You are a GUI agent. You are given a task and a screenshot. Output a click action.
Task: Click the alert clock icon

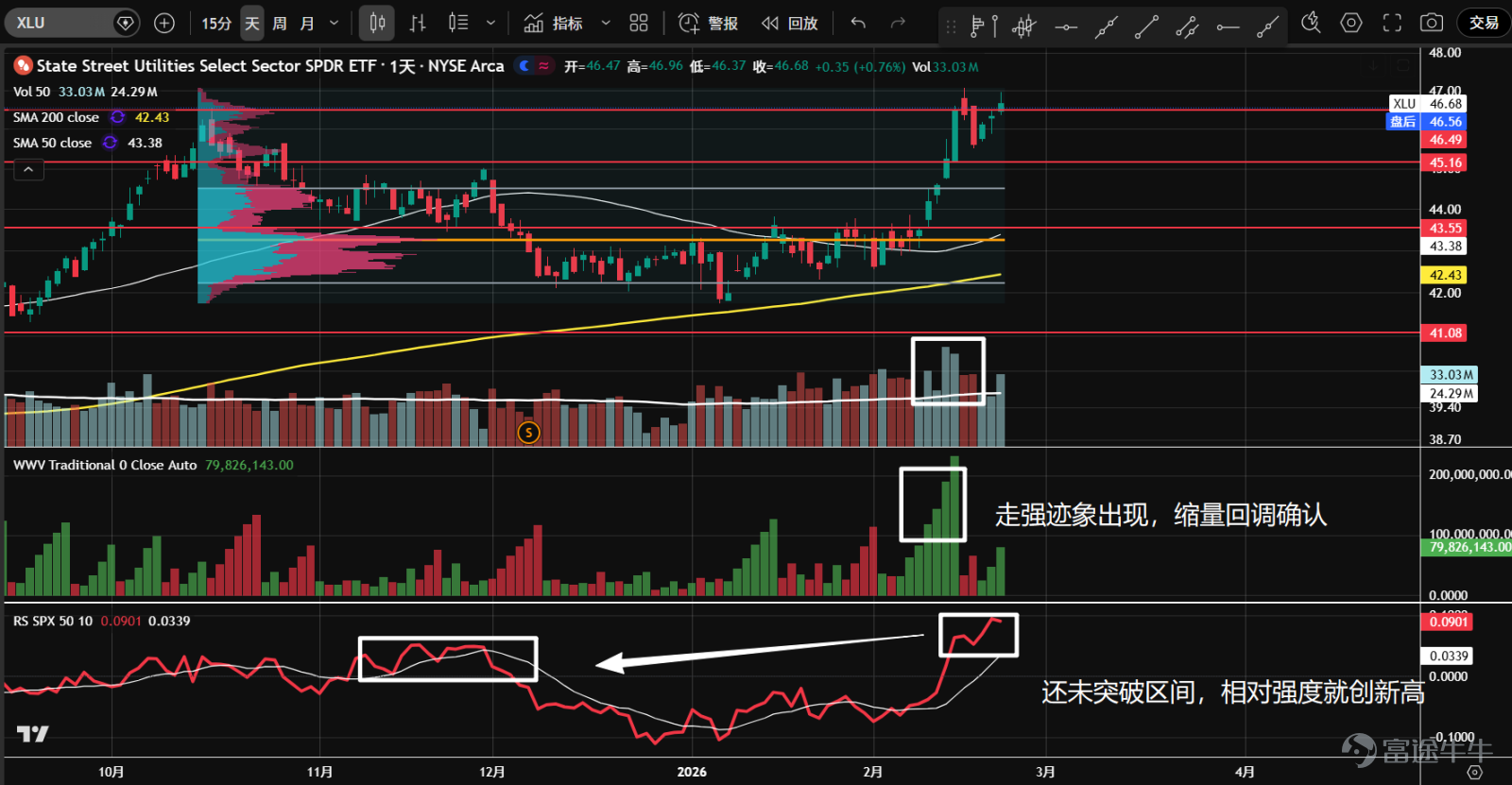(x=689, y=23)
